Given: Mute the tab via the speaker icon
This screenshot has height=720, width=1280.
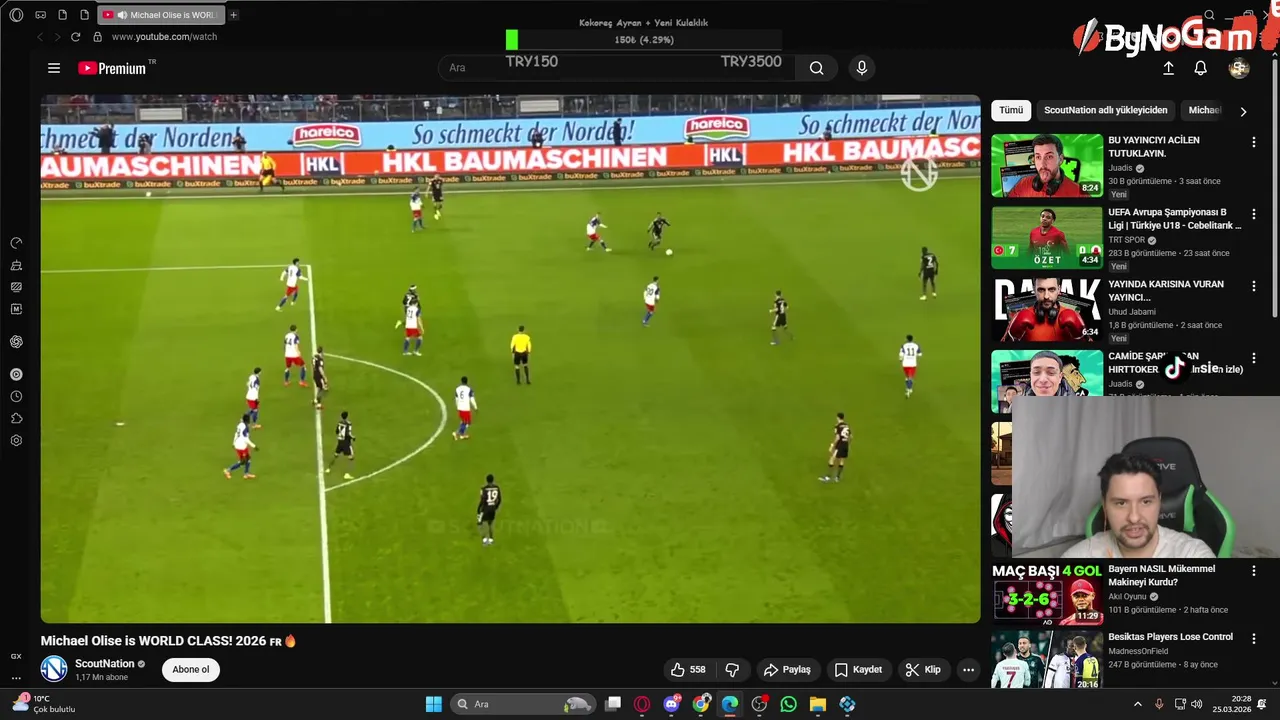Looking at the screenshot, I should 122,15.
